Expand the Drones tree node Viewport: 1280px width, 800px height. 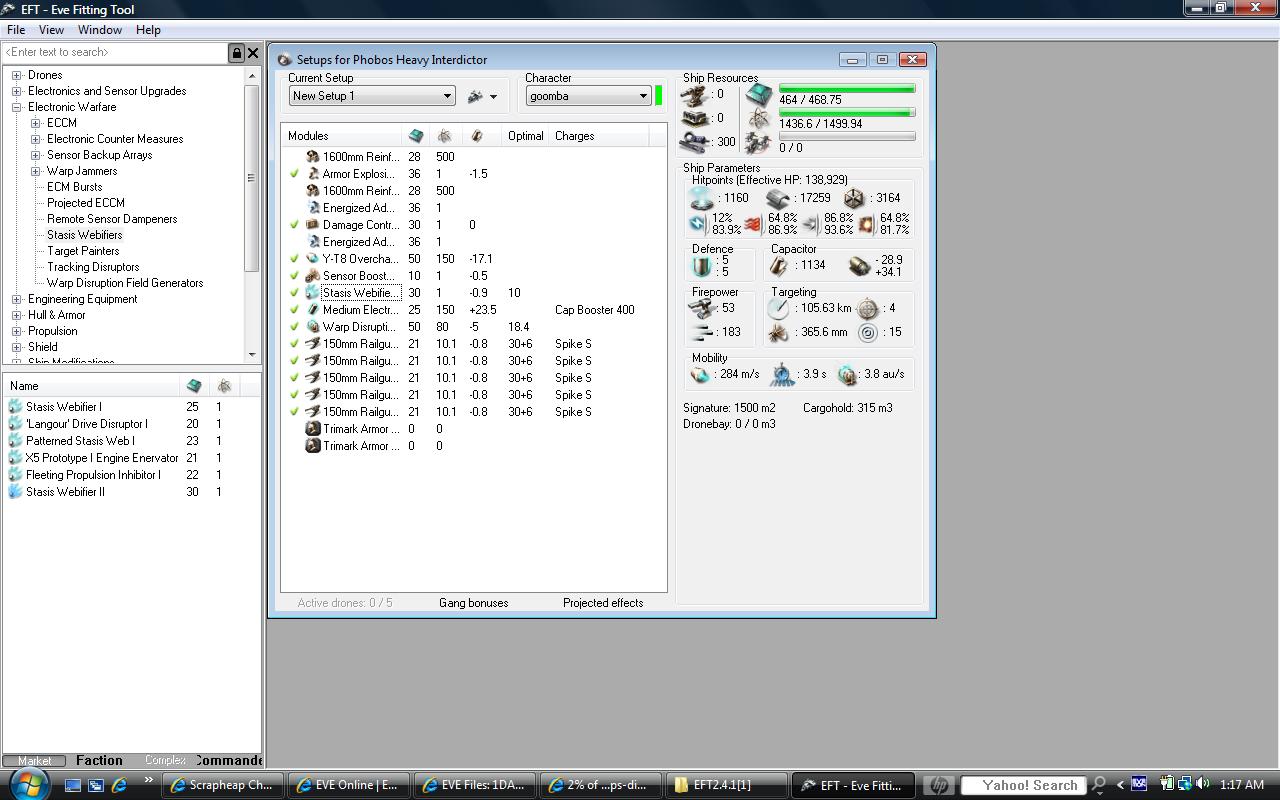pyautogui.click(x=17, y=75)
